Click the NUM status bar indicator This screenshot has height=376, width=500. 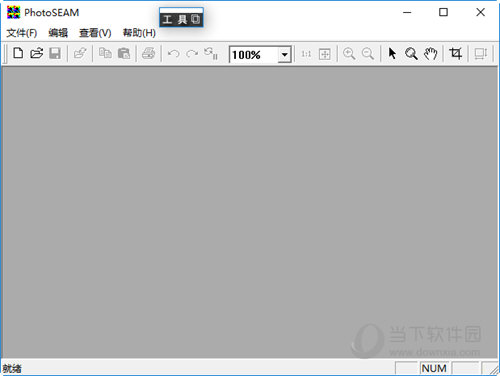point(434,368)
